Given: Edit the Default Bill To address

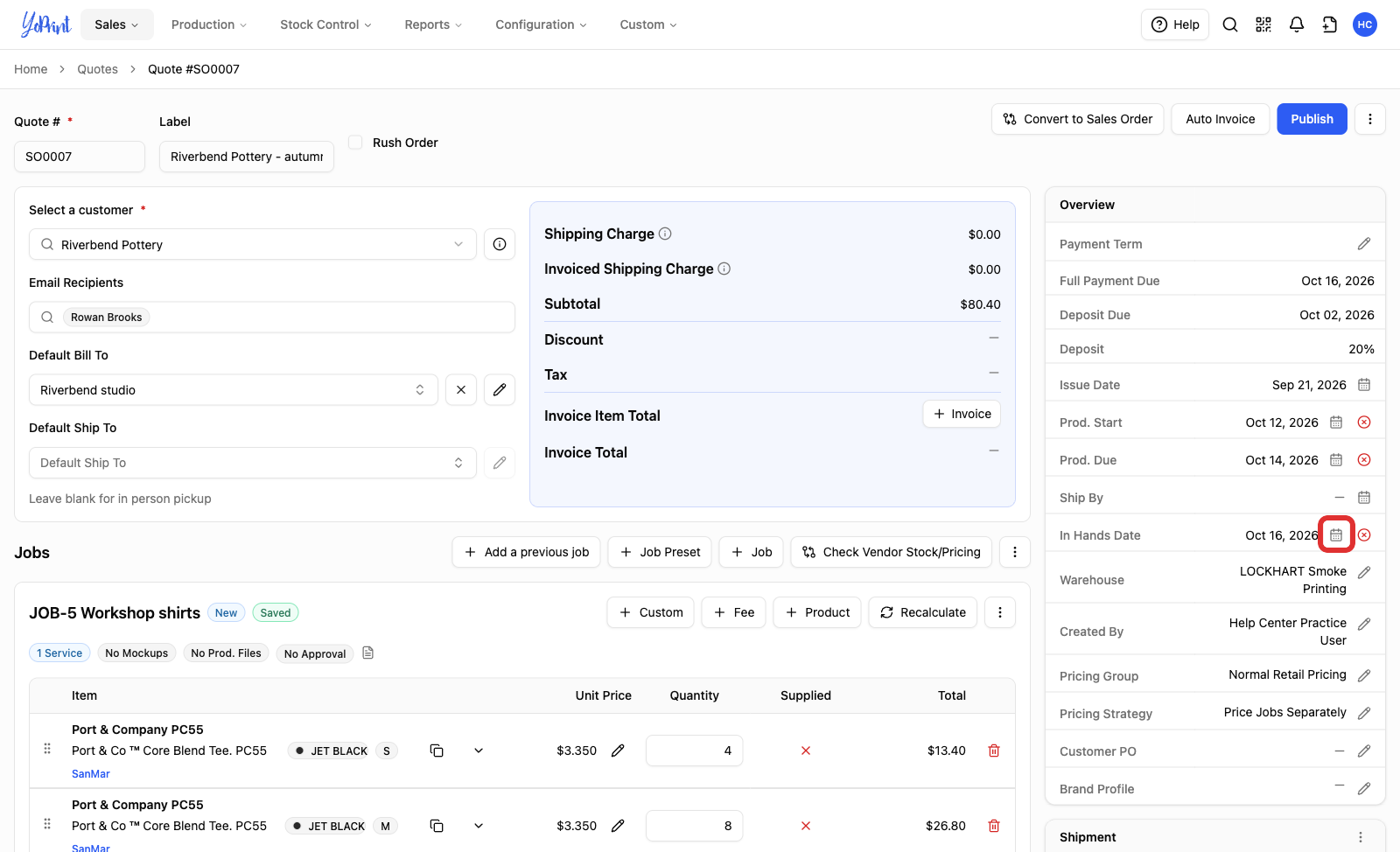Looking at the screenshot, I should 500,390.
